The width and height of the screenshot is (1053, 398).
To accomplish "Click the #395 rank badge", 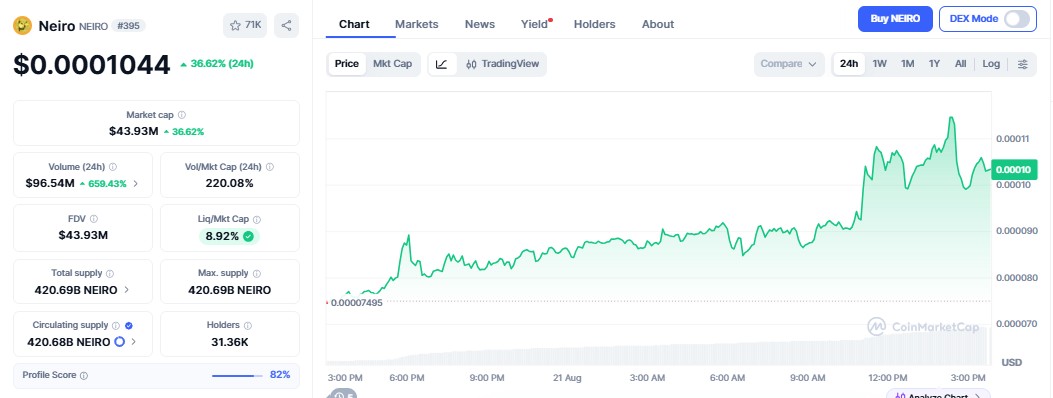I will click(x=127, y=26).
